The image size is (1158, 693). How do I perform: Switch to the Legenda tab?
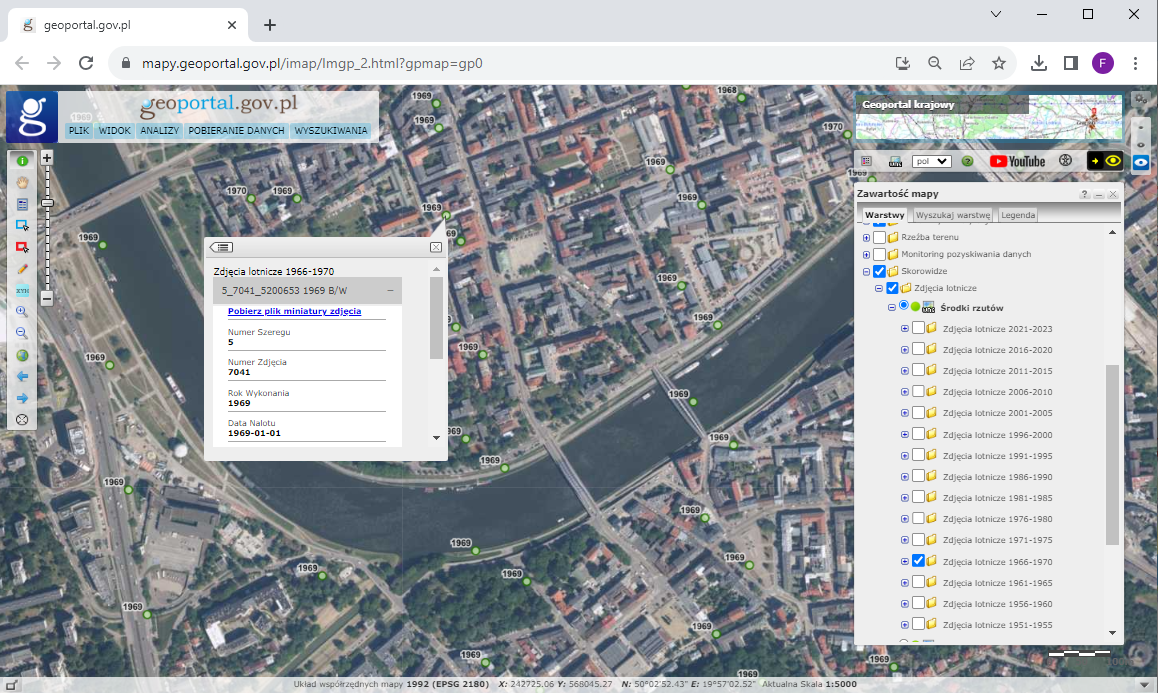(1018, 215)
